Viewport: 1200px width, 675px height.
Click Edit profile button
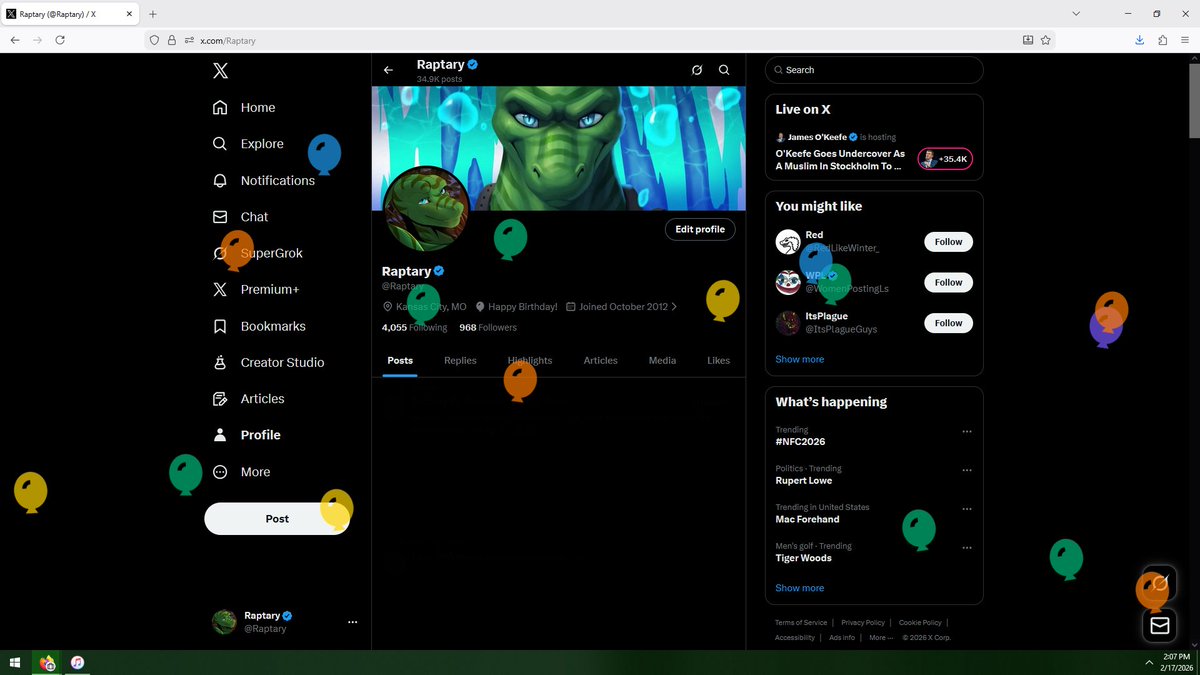(x=700, y=229)
